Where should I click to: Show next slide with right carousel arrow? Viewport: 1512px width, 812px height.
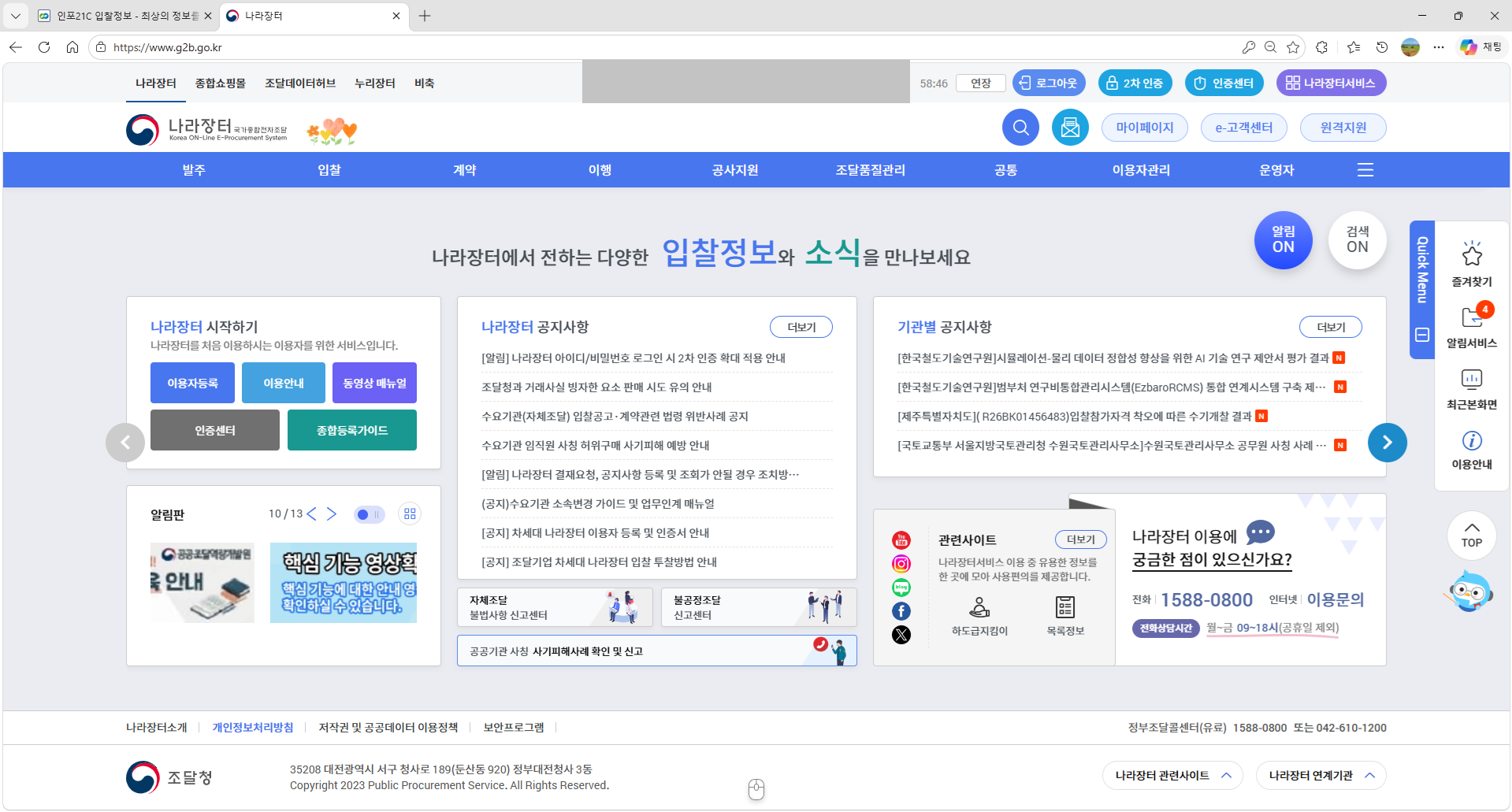pos(1388,443)
